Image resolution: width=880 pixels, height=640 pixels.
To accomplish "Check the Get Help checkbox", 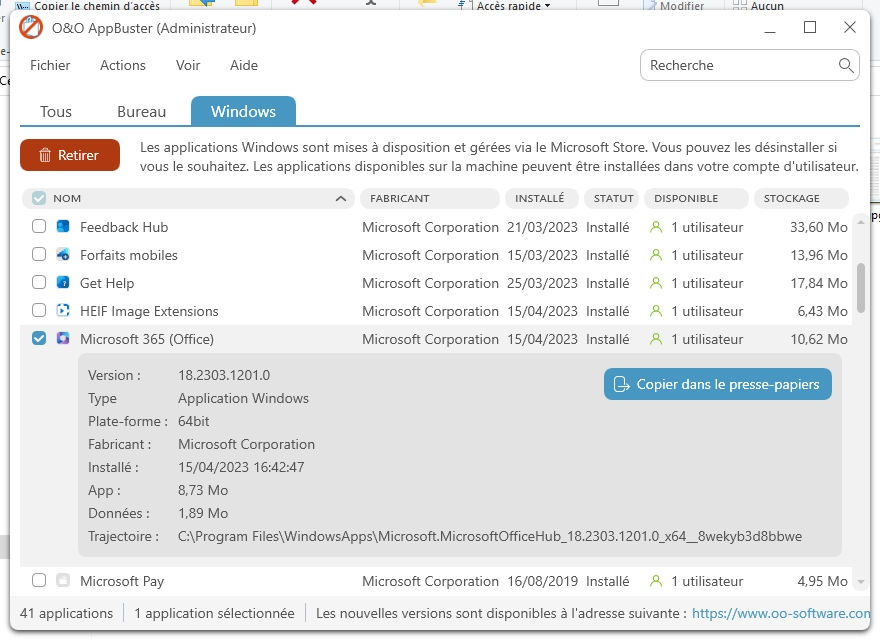I will [x=39, y=282].
